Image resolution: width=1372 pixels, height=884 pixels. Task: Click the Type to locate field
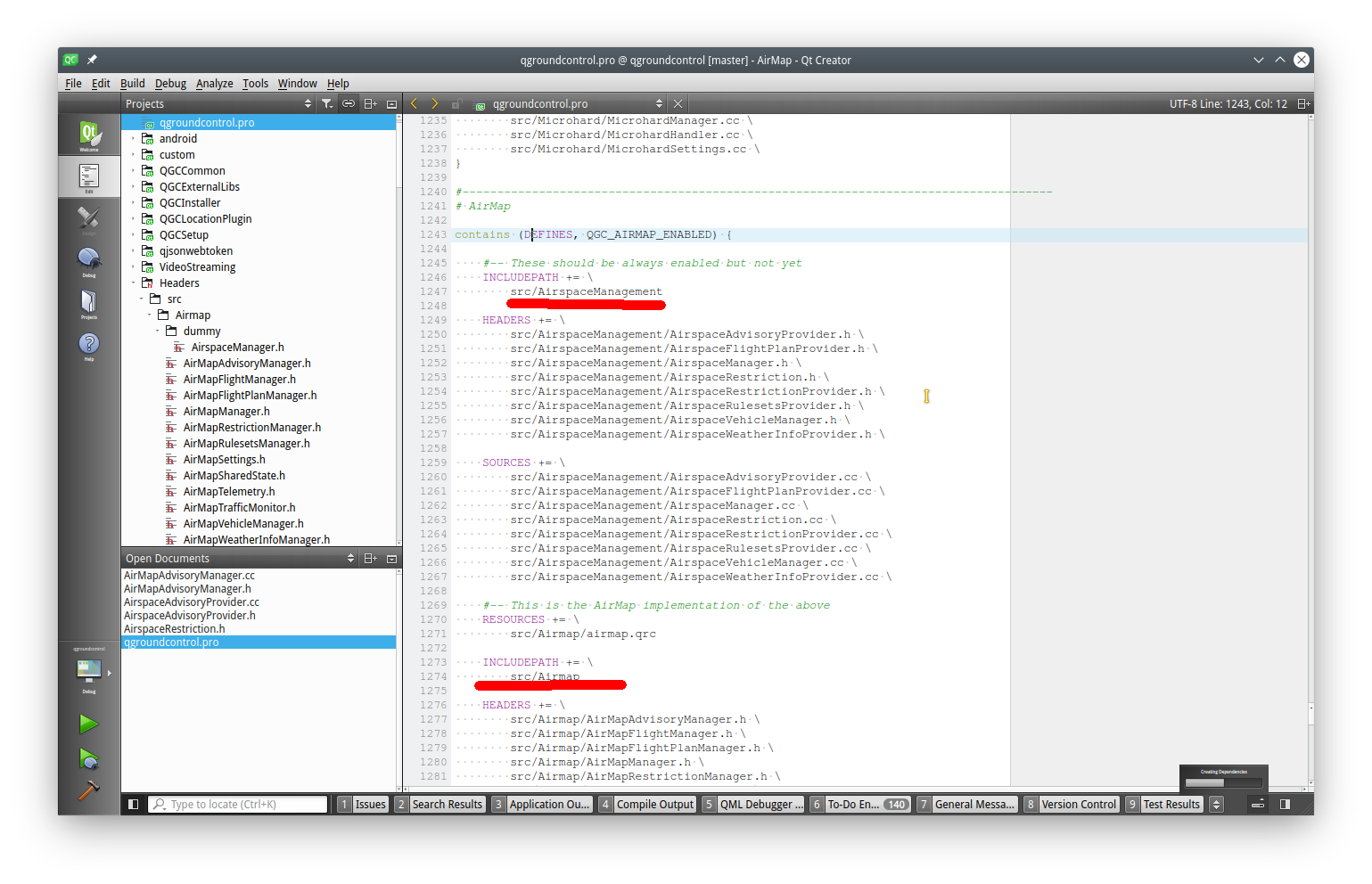[238, 805]
